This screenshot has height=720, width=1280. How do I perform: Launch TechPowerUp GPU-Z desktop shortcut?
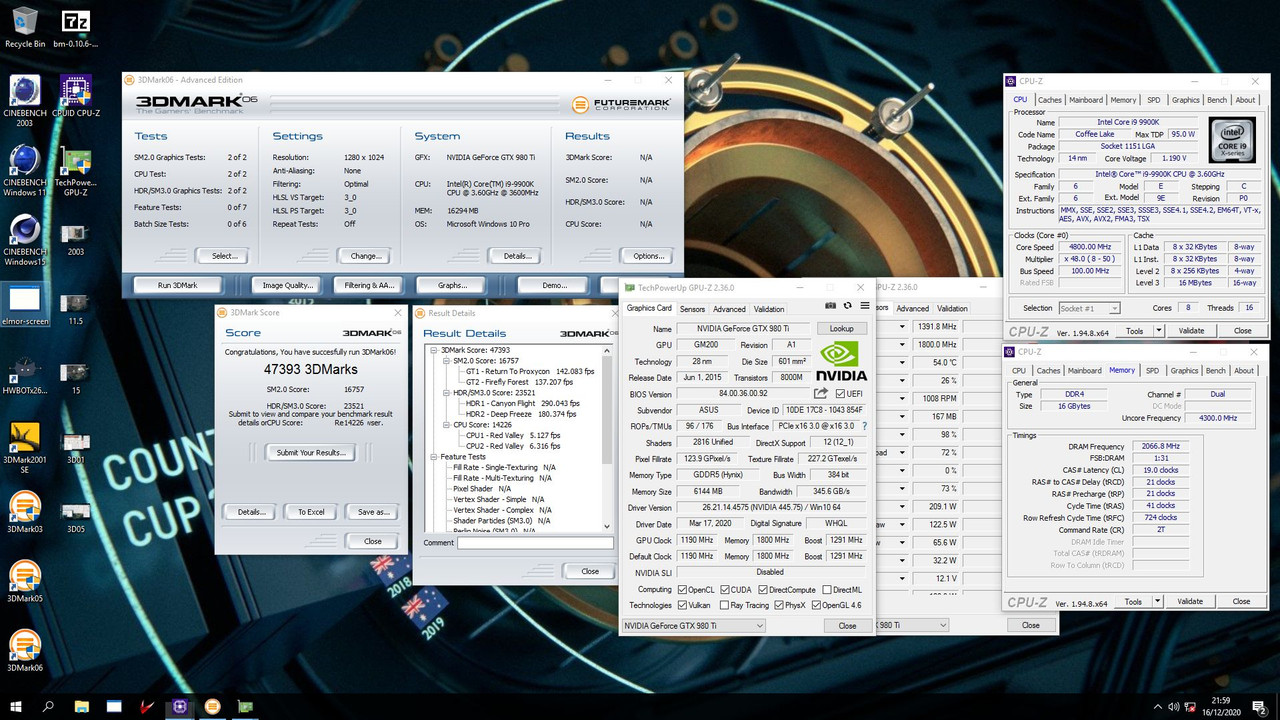point(75,171)
